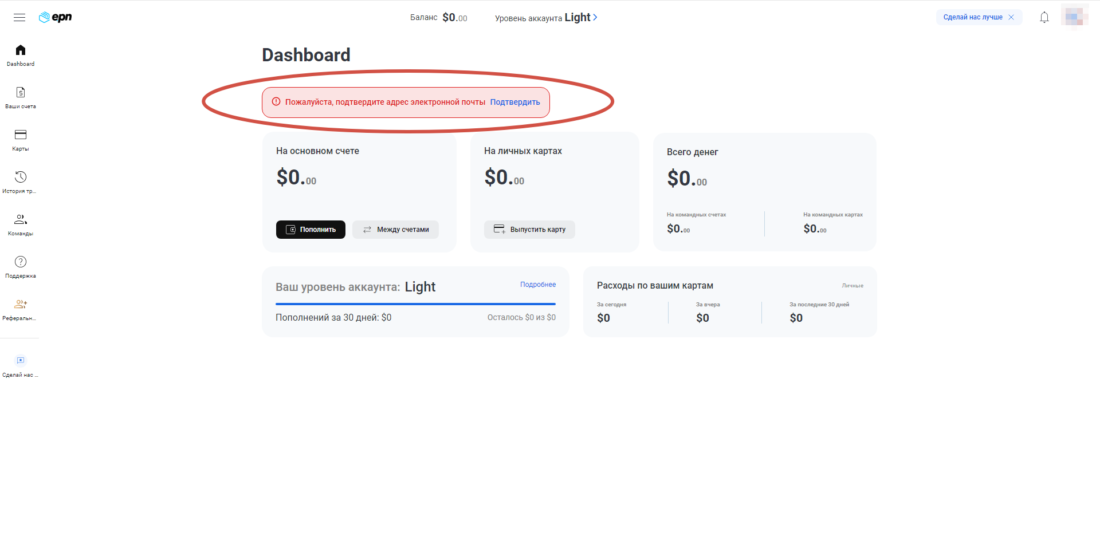Screen dimensions: 1100x552
Task: Click the EPN logo
Action: pos(55,17)
